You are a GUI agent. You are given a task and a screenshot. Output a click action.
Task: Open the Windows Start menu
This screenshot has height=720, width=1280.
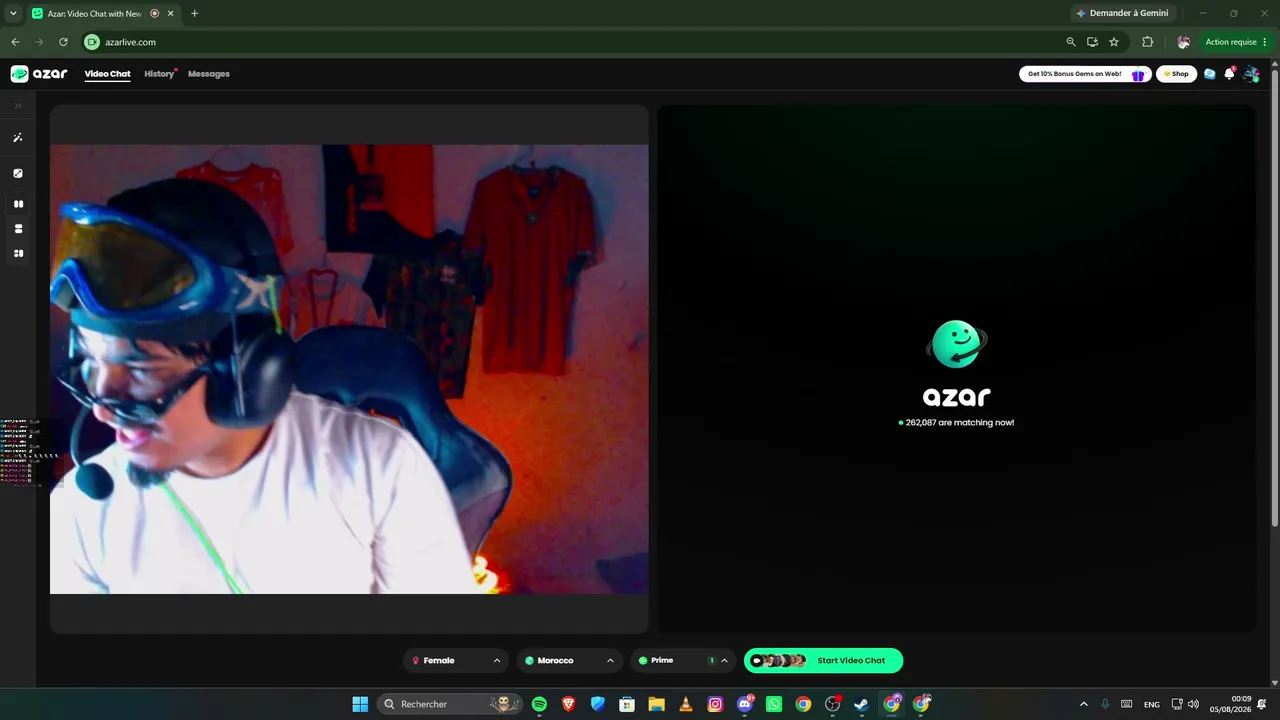coord(360,704)
